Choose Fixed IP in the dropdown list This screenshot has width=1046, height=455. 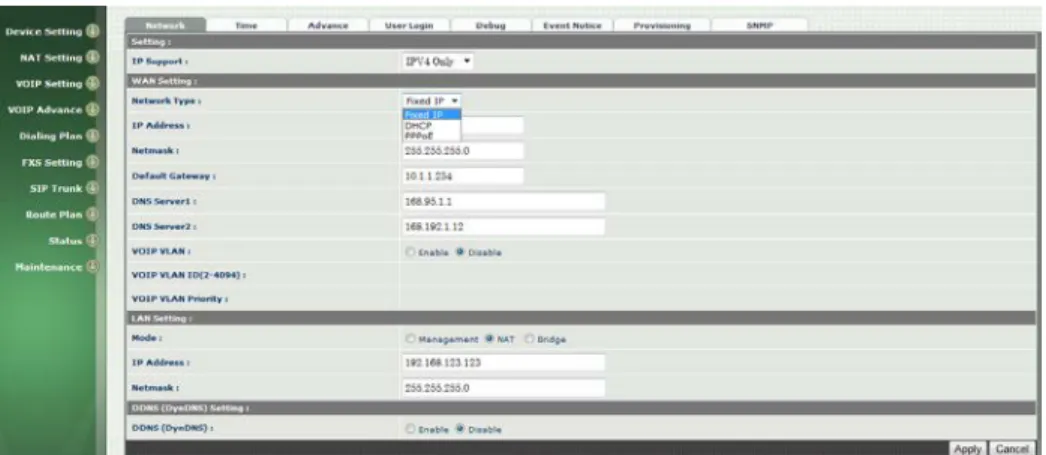click(x=432, y=115)
